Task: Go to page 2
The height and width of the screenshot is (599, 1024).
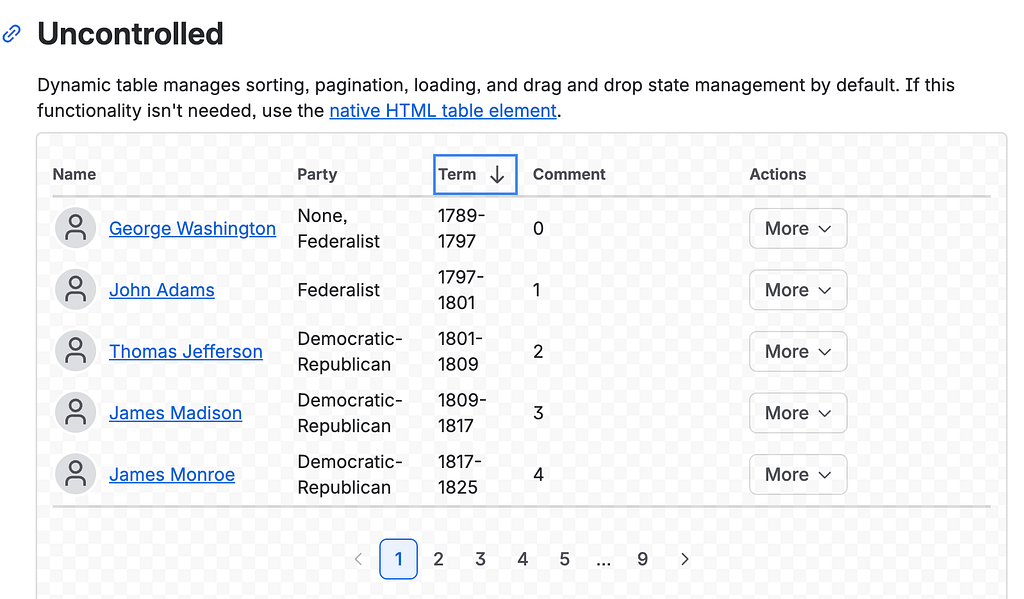Action: 438,559
